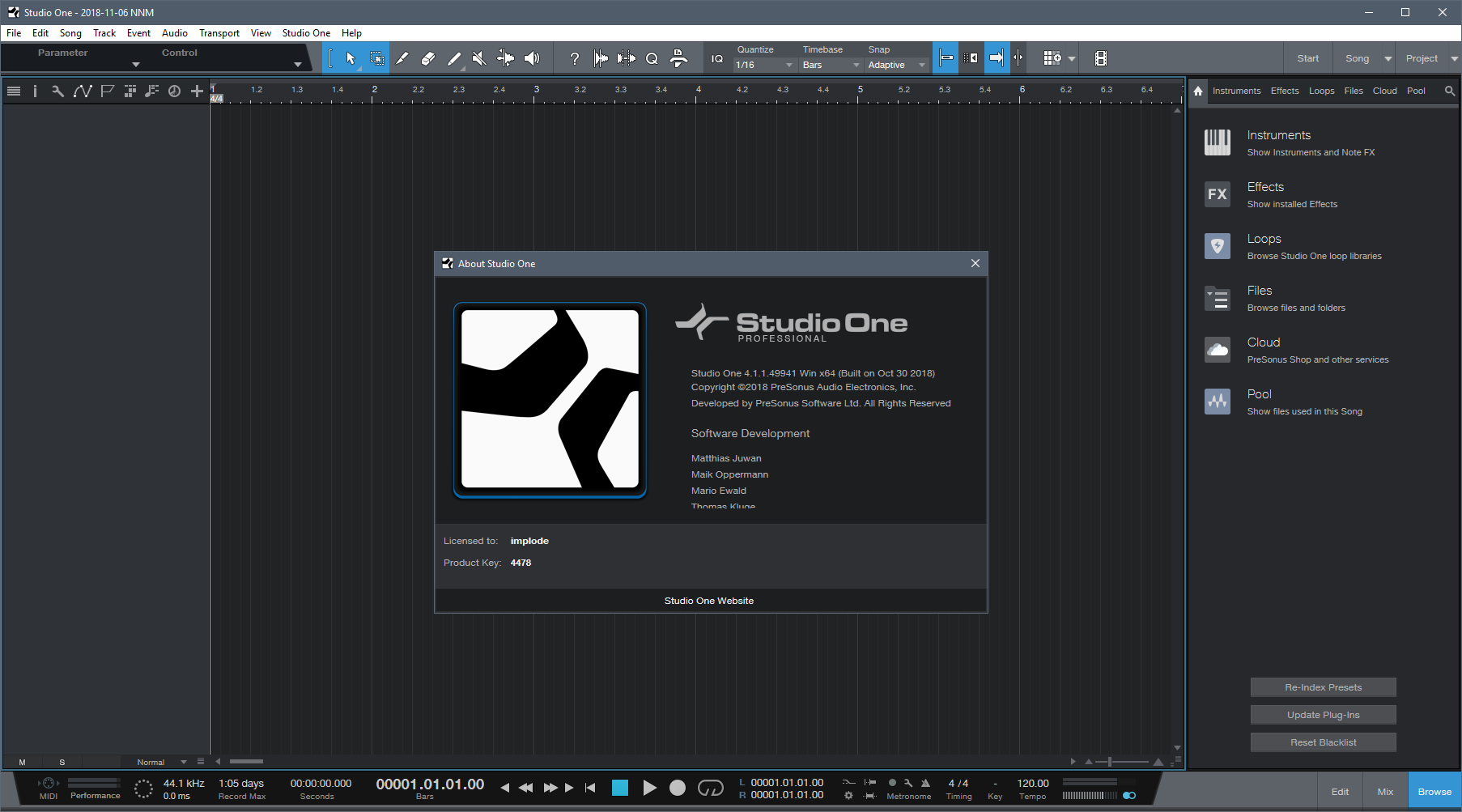This screenshot has width=1462, height=812.
Task: Select the Bend tool
Action: pyautogui.click(x=505, y=58)
